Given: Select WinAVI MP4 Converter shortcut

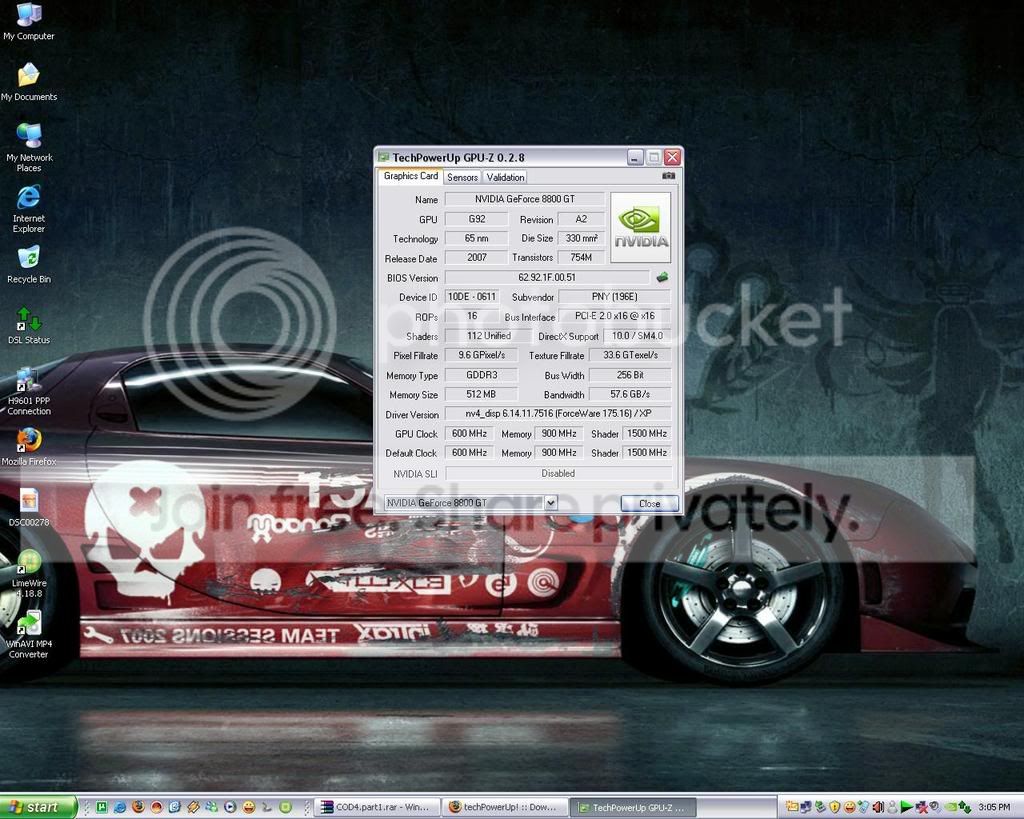Looking at the screenshot, I should (29, 634).
